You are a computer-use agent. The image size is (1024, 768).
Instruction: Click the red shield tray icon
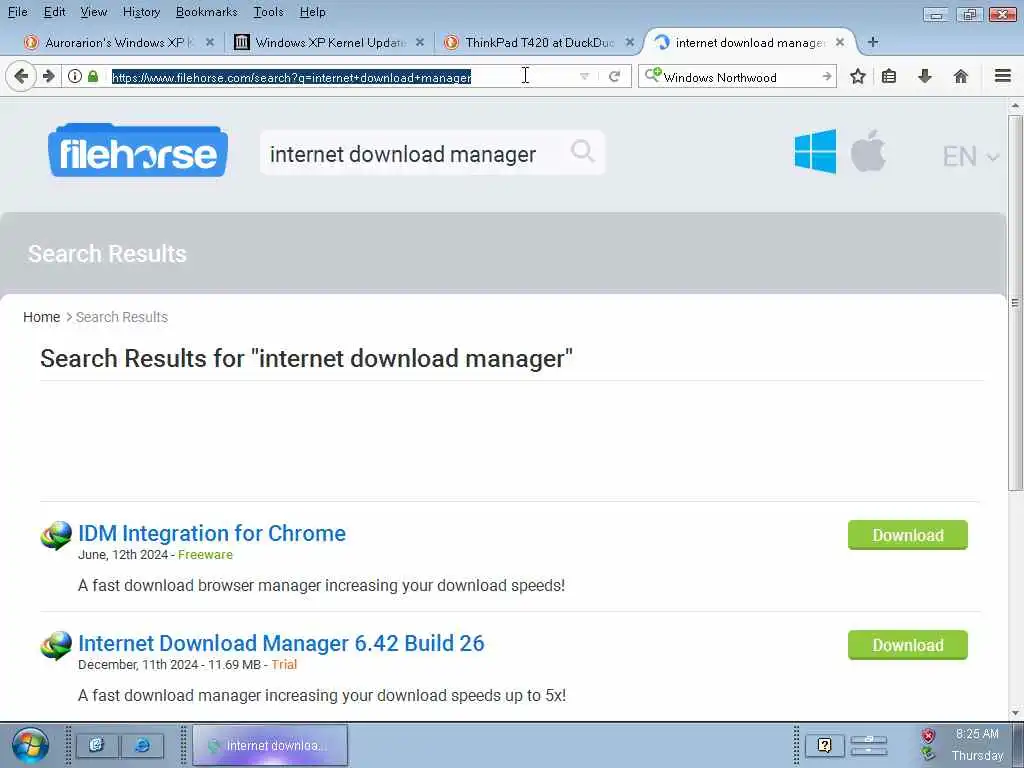coord(928,736)
